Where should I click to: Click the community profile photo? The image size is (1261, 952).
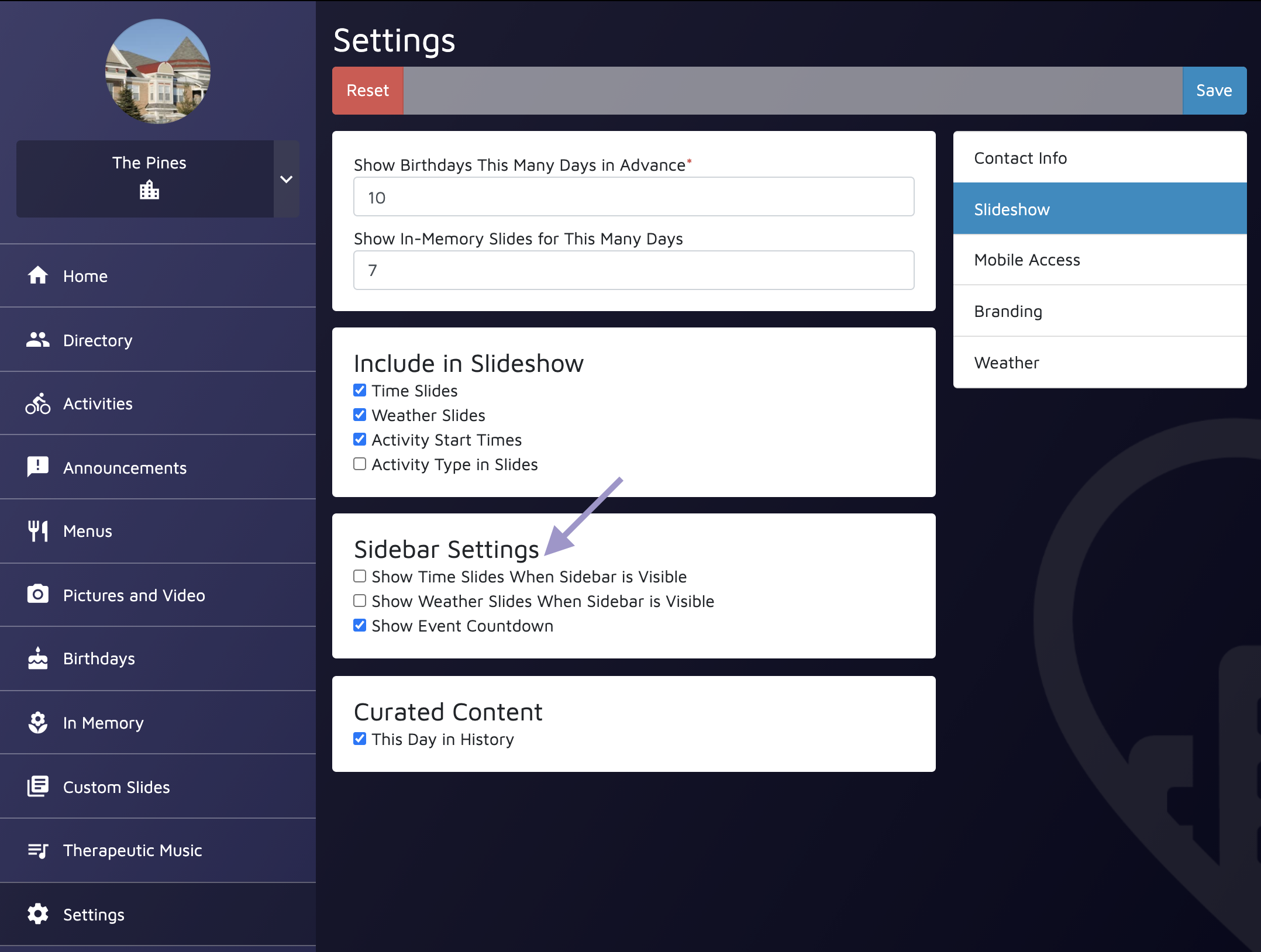(x=158, y=71)
